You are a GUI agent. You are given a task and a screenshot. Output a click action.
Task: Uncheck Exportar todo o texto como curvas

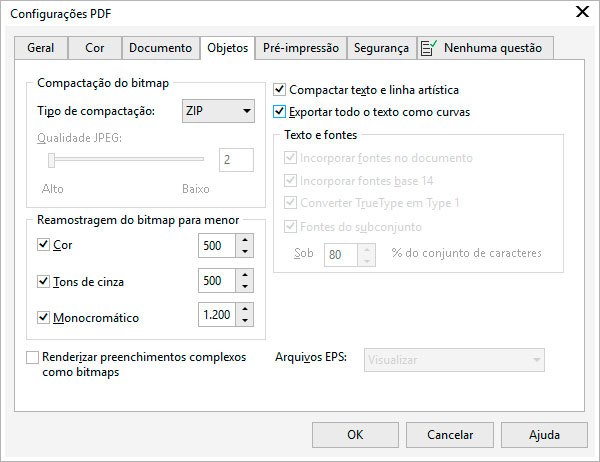coord(279,111)
